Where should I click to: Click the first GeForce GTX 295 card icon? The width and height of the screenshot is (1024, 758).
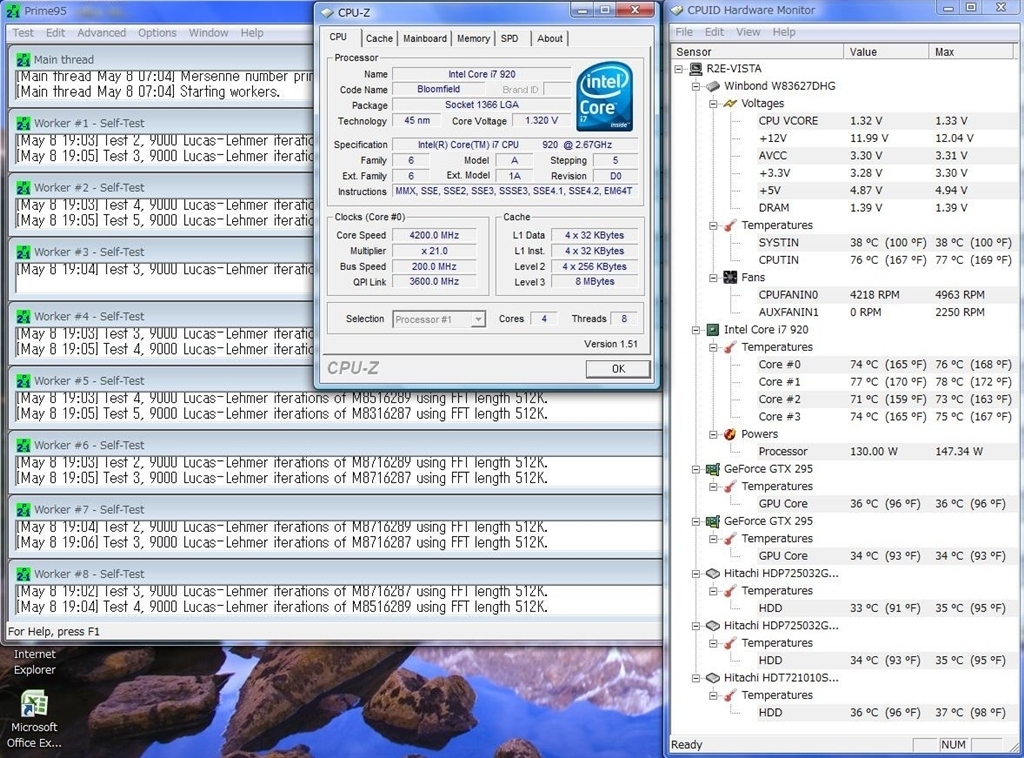(x=713, y=469)
